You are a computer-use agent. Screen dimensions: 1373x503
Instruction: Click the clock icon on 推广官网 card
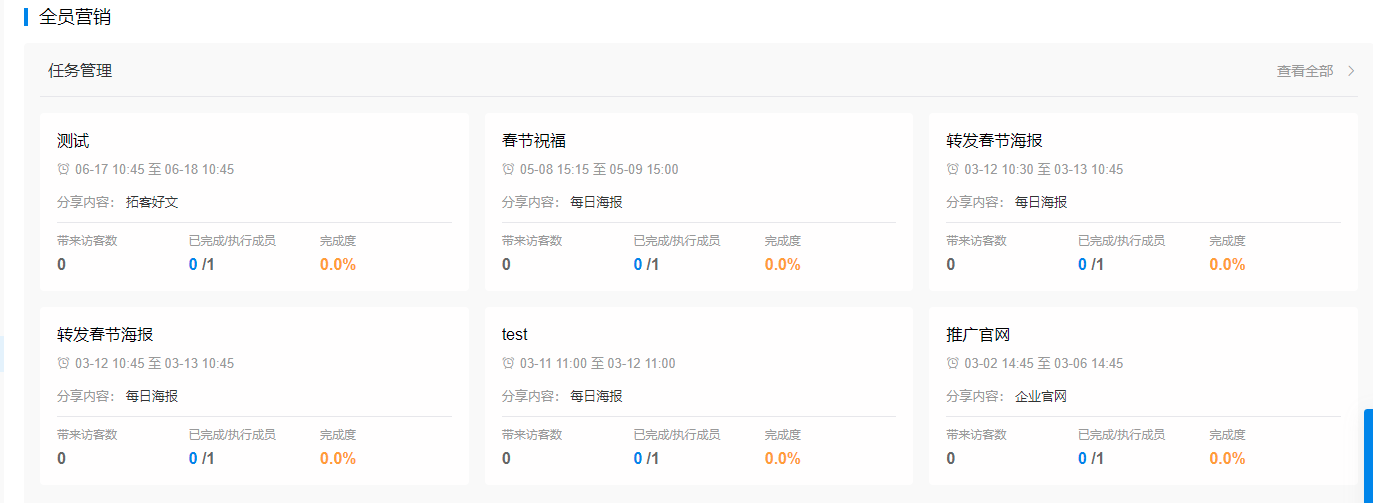(x=952, y=363)
